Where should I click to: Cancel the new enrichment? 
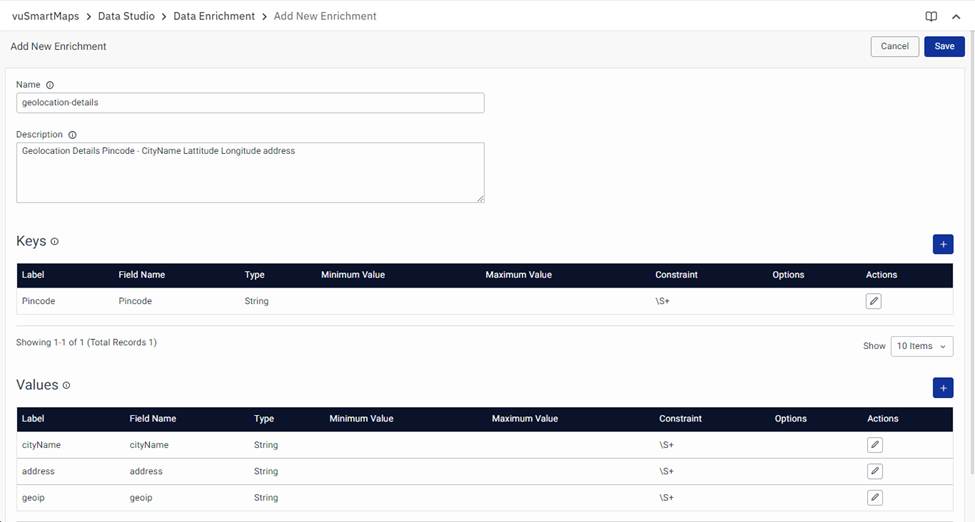pyautogui.click(x=894, y=46)
